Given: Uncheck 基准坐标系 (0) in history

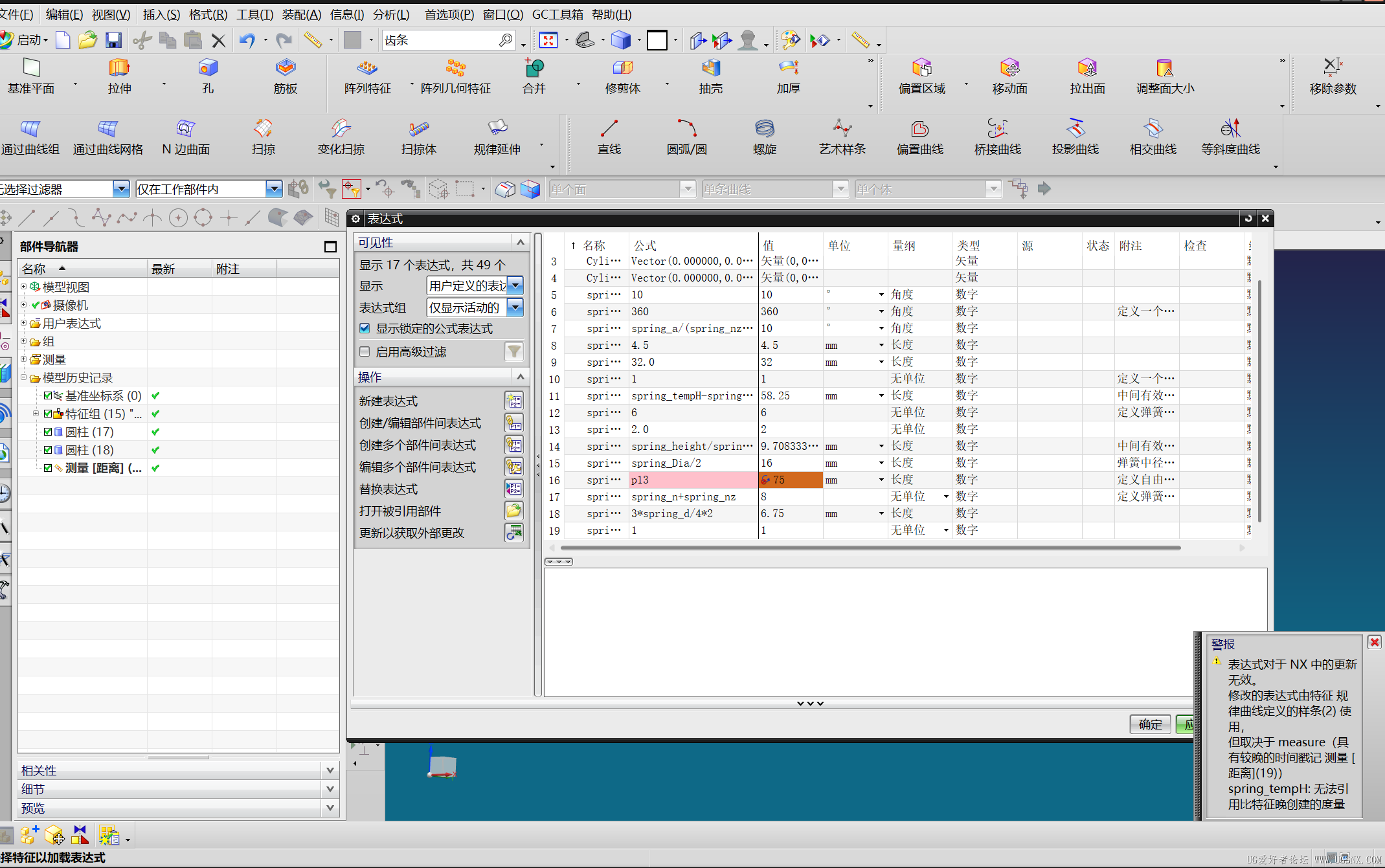Looking at the screenshot, I should point(48,395).
